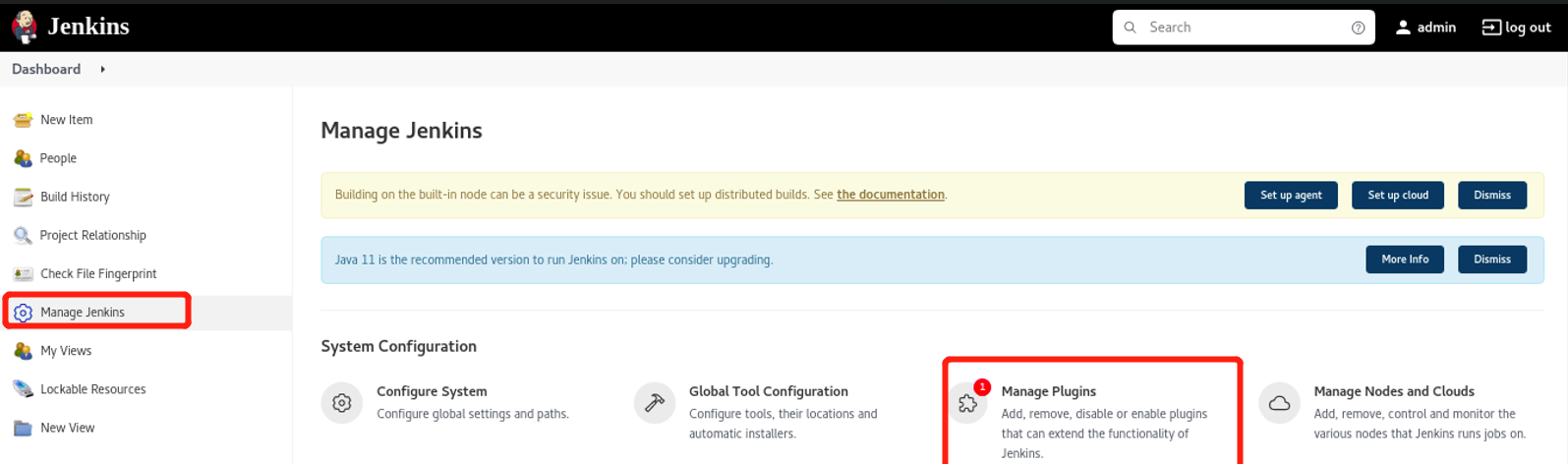Open Global Tool Configuration title link
This screenshot has width=1568, height=464.
click(x=769, y=391)
